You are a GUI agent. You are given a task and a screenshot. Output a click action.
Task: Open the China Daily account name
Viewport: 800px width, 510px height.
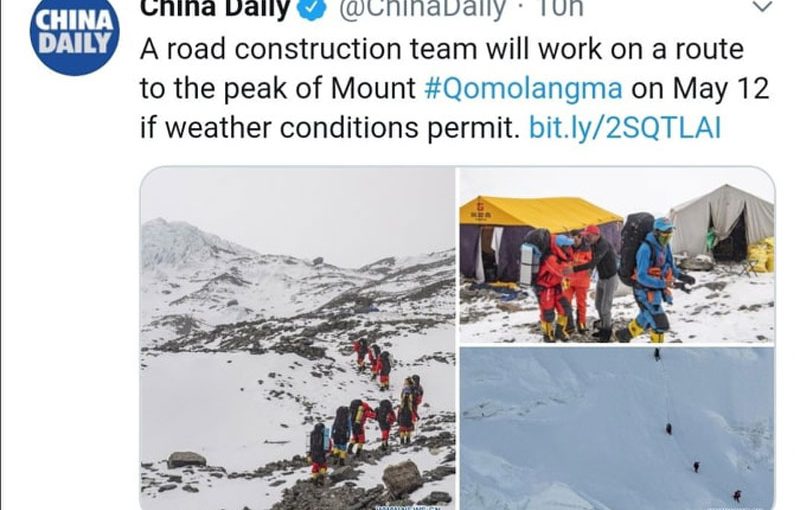[215, 8]
